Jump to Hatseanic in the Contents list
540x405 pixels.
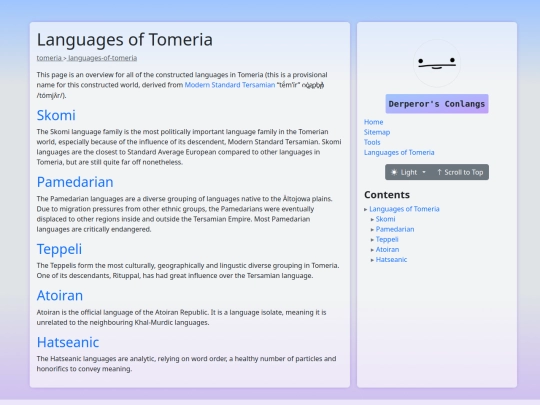pyautogui.click(x=391, y=260)
